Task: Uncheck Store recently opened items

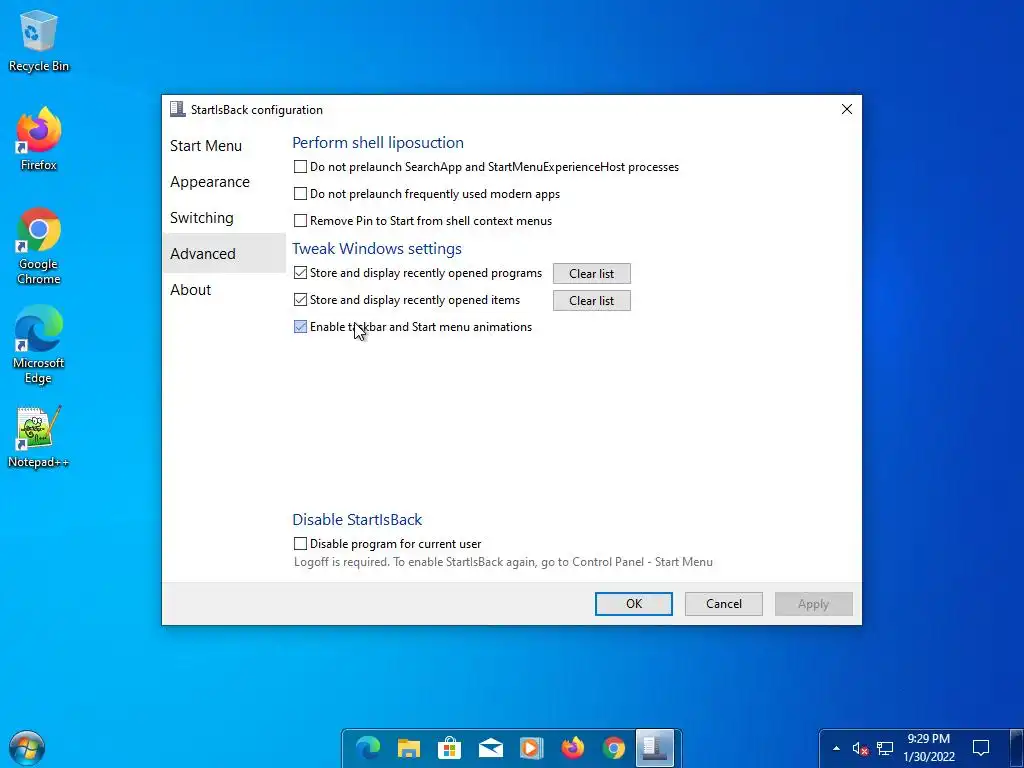Action: tap(300, 300)
